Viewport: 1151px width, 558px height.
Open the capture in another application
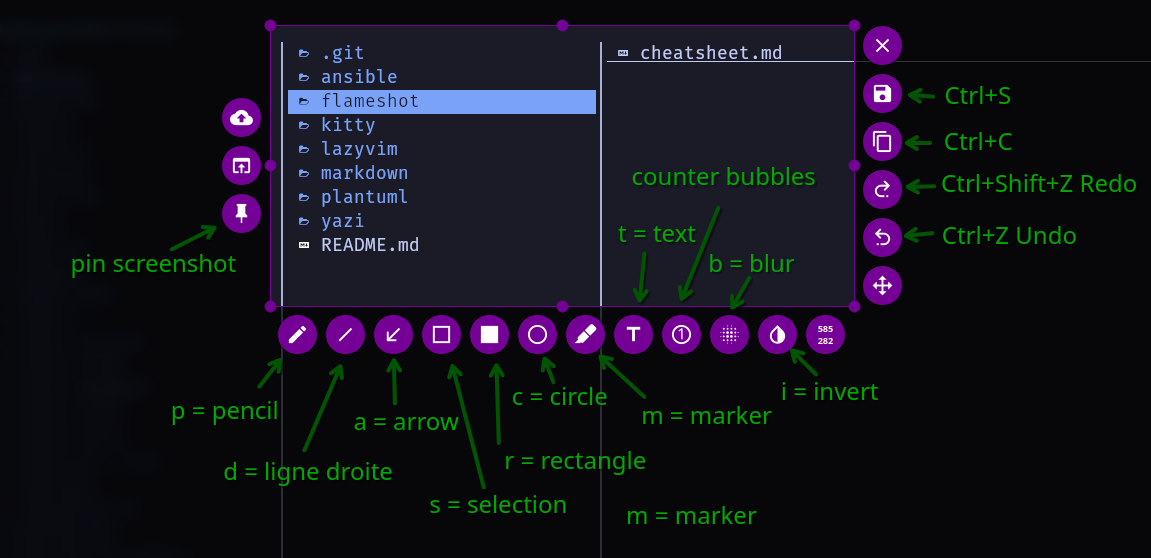point(242,165)
